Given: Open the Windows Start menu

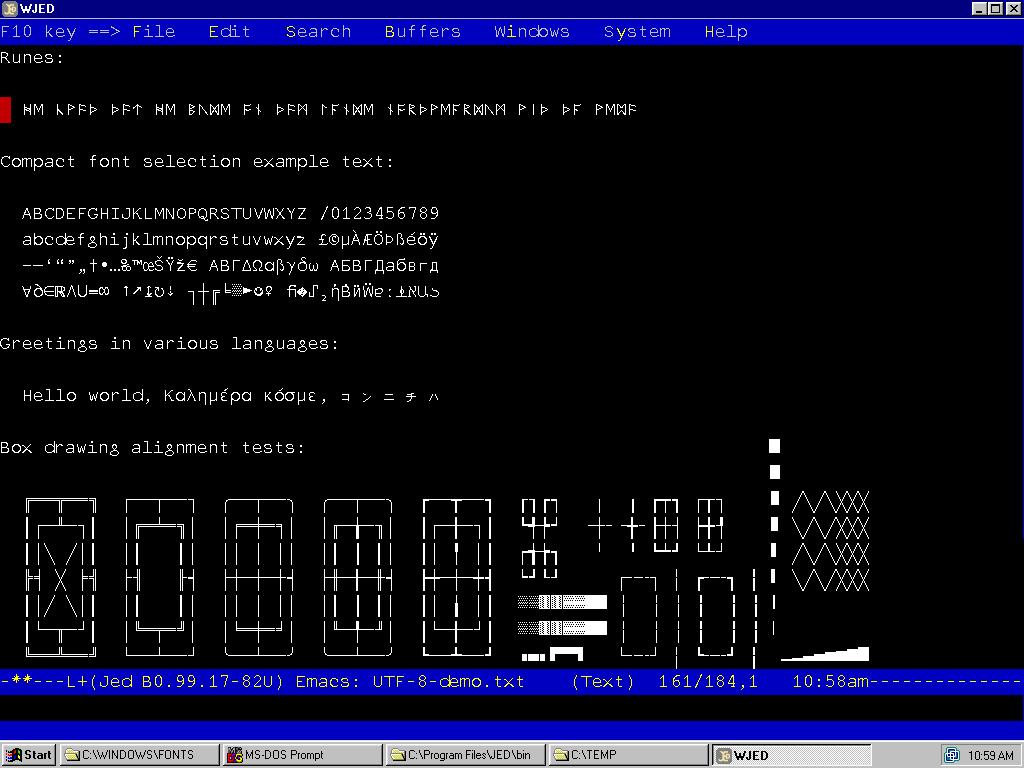Looking at the screenshot, I should click(28, 755).
